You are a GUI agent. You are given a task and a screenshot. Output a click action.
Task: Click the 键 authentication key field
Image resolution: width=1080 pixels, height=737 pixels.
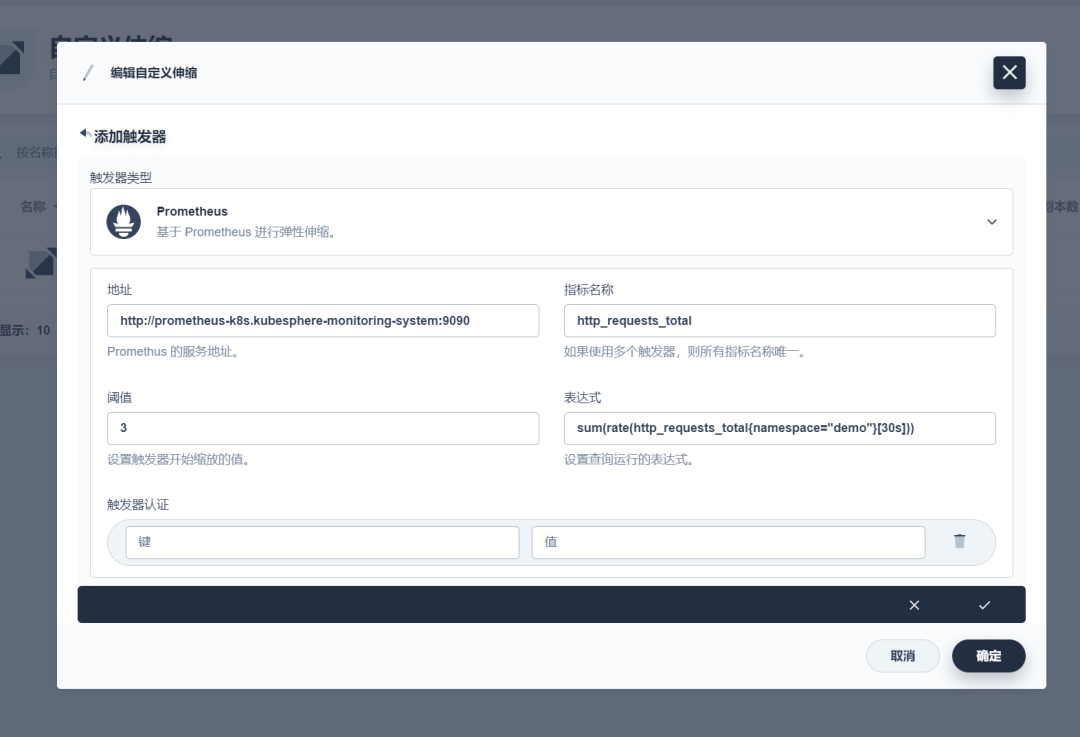tap(322, 542)
